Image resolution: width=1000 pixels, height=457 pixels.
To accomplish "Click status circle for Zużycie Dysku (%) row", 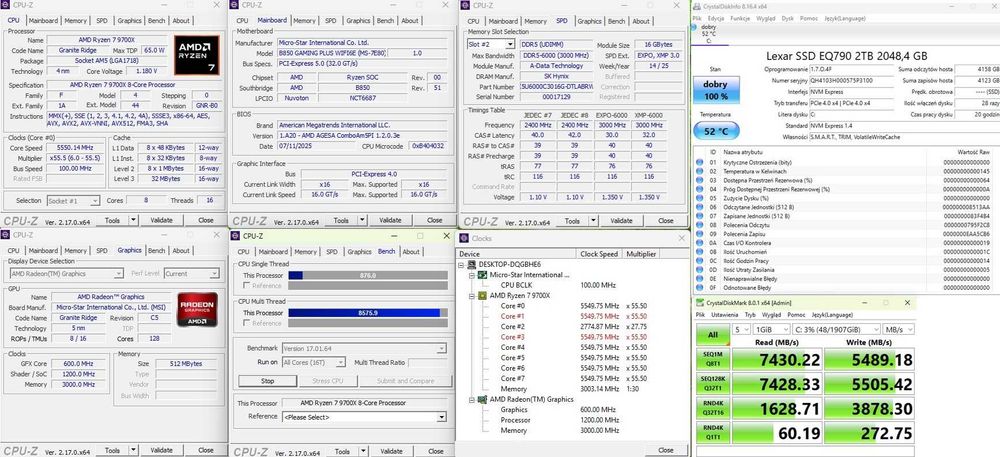I will coord(700,198).
